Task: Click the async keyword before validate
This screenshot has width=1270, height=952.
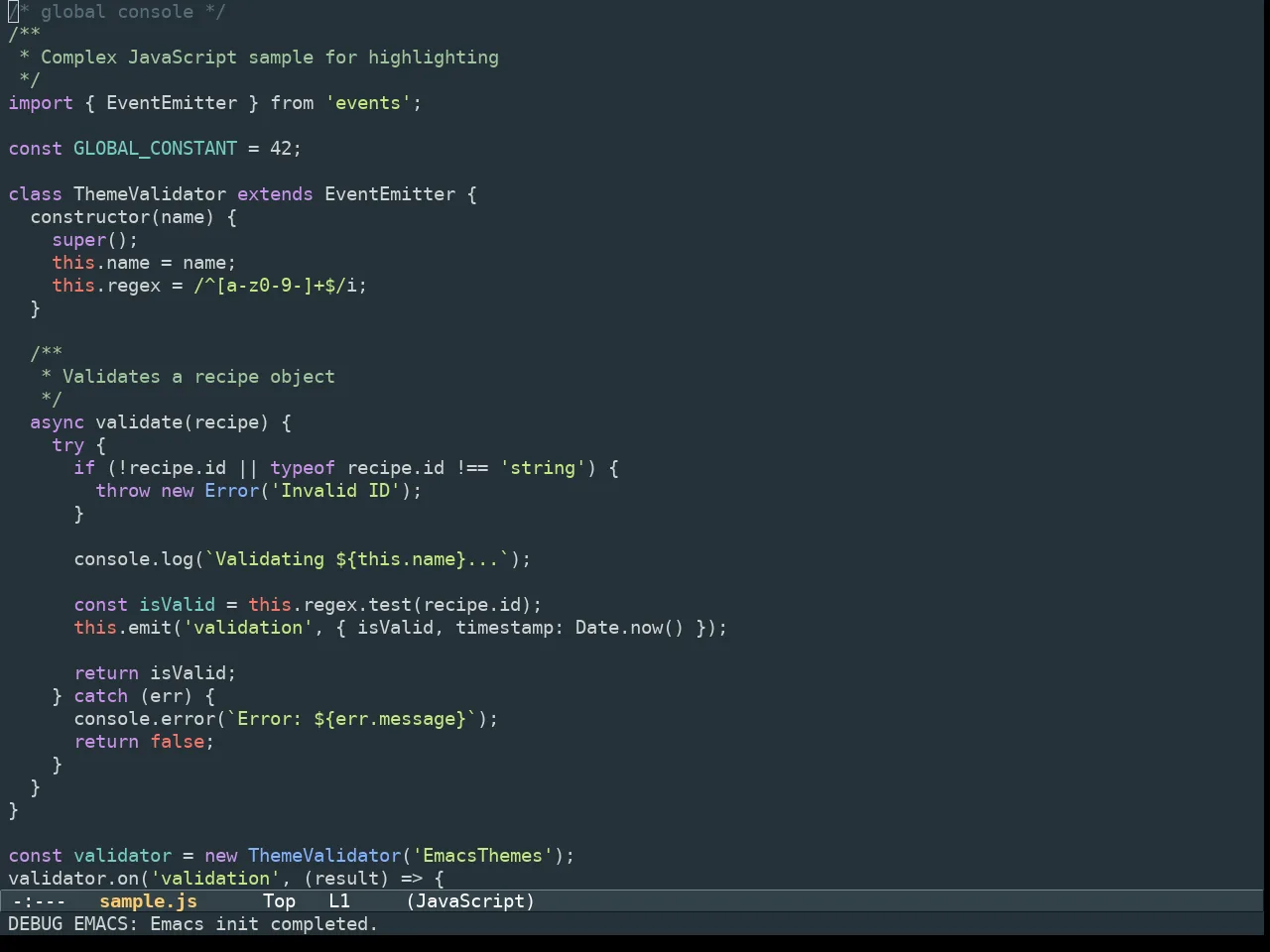Action: [58, 422]
